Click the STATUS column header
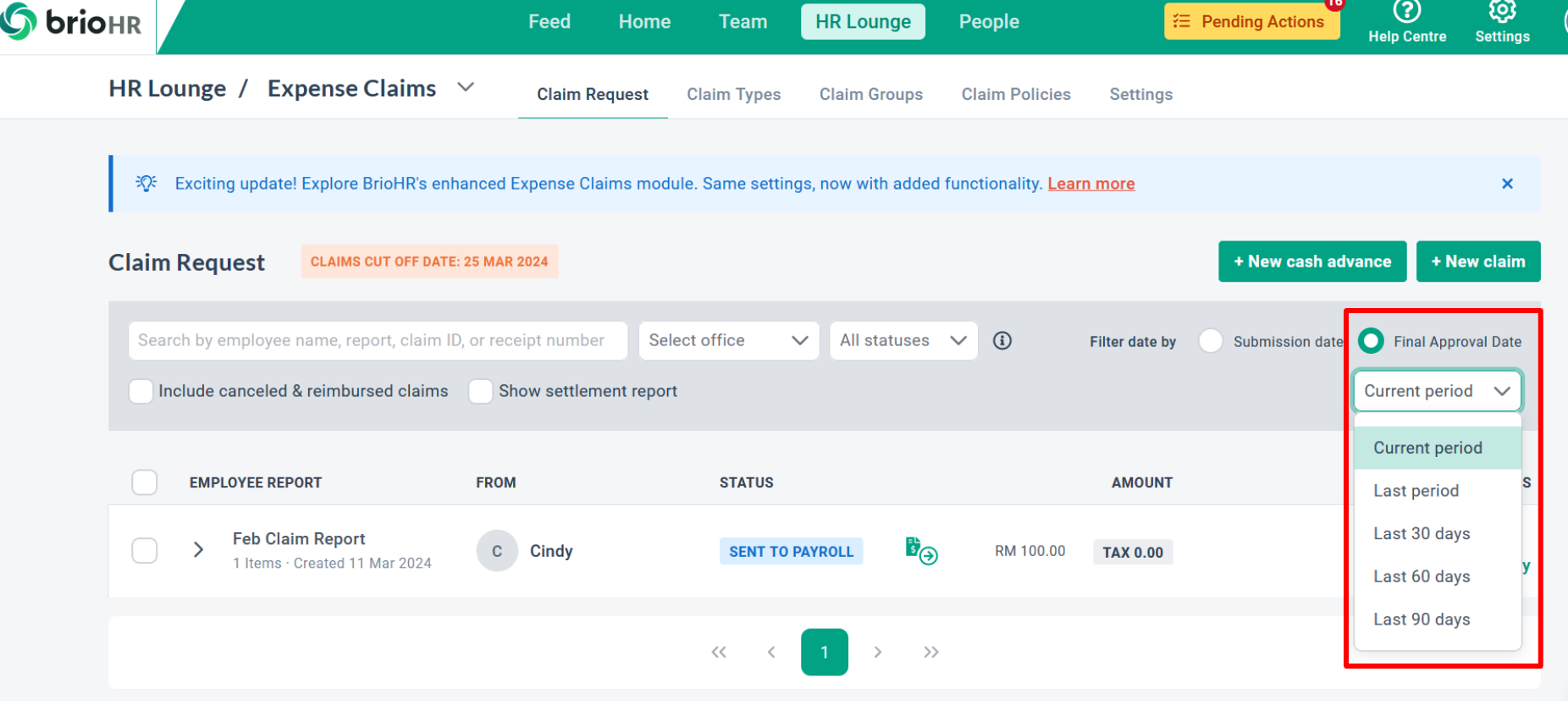 click(747, 482)
